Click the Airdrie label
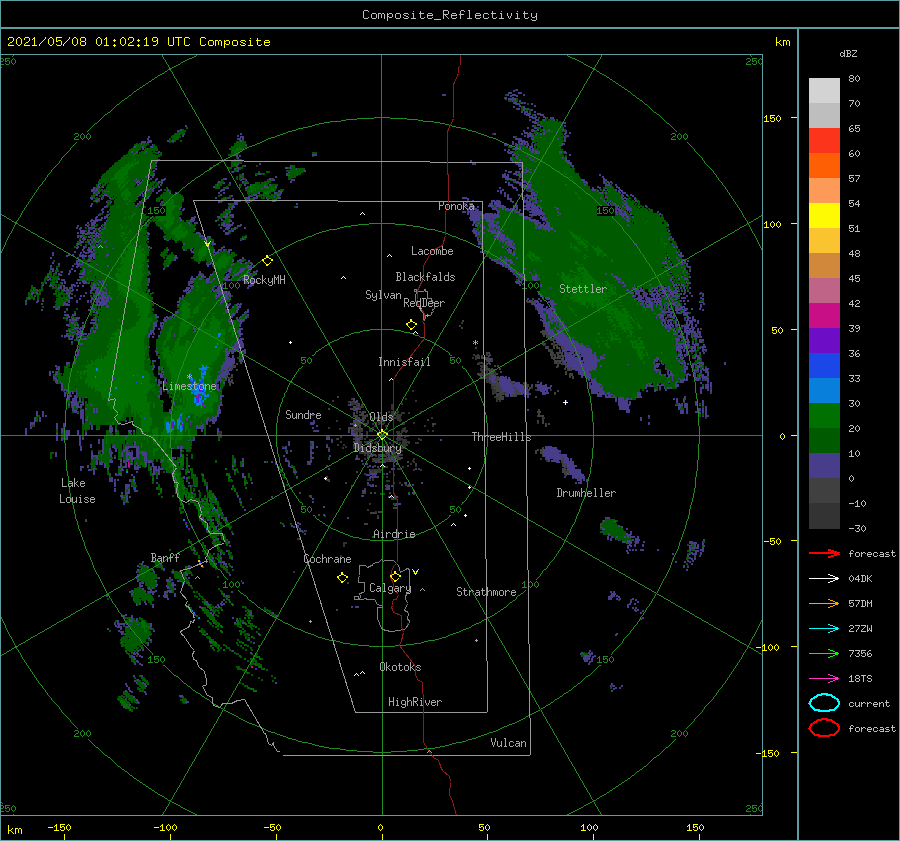900x841 pixels. [x=394, y=534]
